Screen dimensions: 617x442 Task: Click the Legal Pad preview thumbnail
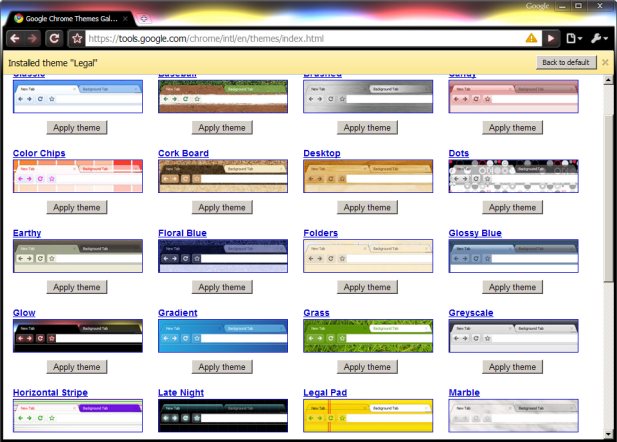pyautogui.click(x=368, y=416)
